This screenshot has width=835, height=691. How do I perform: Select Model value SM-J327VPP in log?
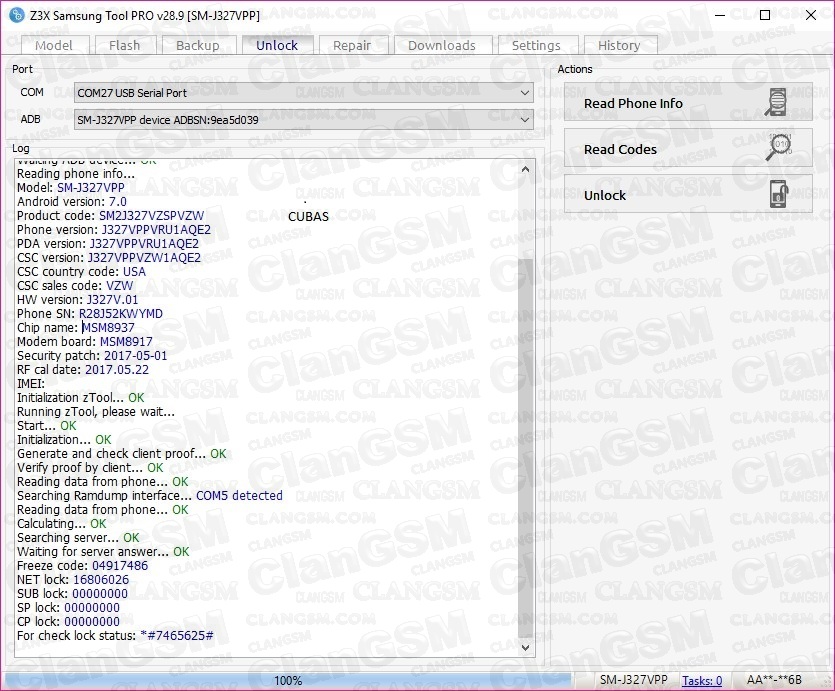click(91, 187)
